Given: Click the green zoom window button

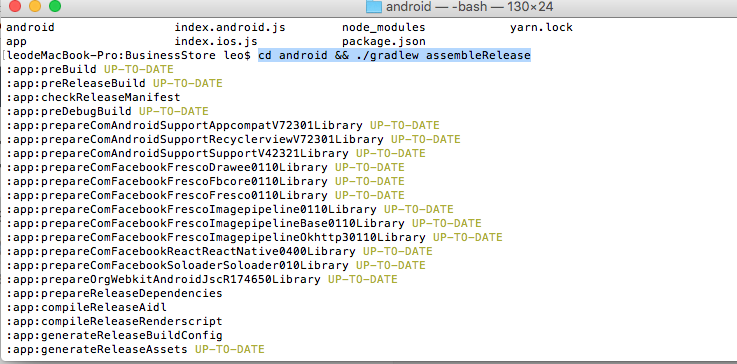Looking at the screenshot, I should point(55,6).
